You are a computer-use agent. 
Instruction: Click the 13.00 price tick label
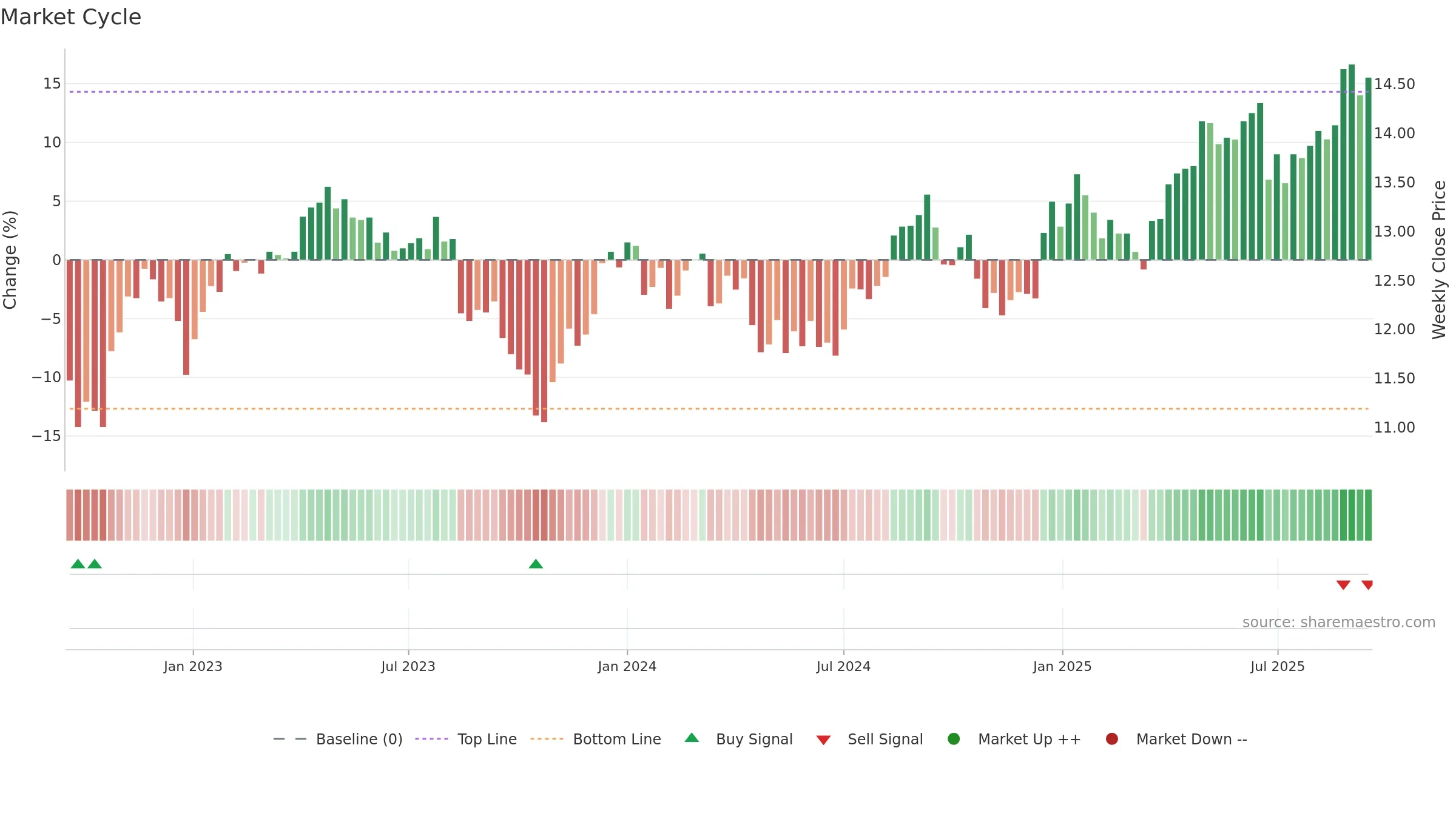[1395, 232]
